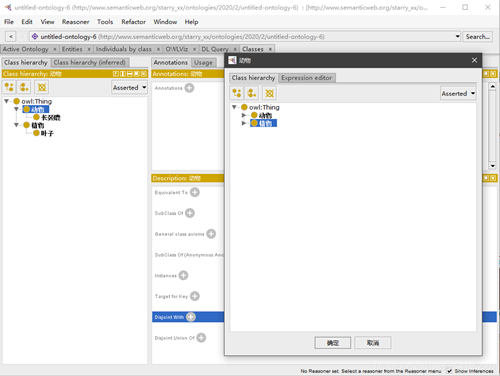500x376 pixels.
Task: Add Disjoint Union Of plus icon
Action: tap(201, 338)
